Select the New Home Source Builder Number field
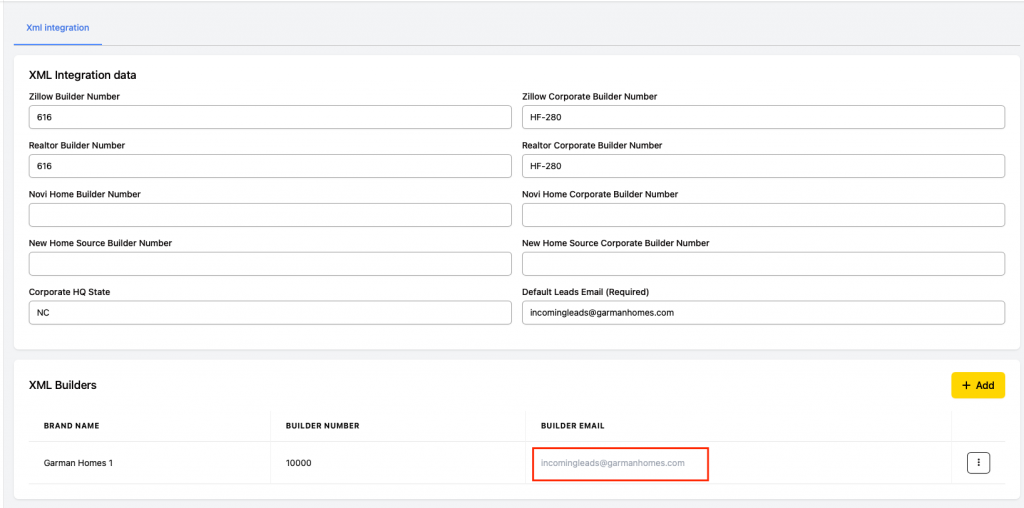This screenshot has width=1024, height=508. [x=270, y=264]
